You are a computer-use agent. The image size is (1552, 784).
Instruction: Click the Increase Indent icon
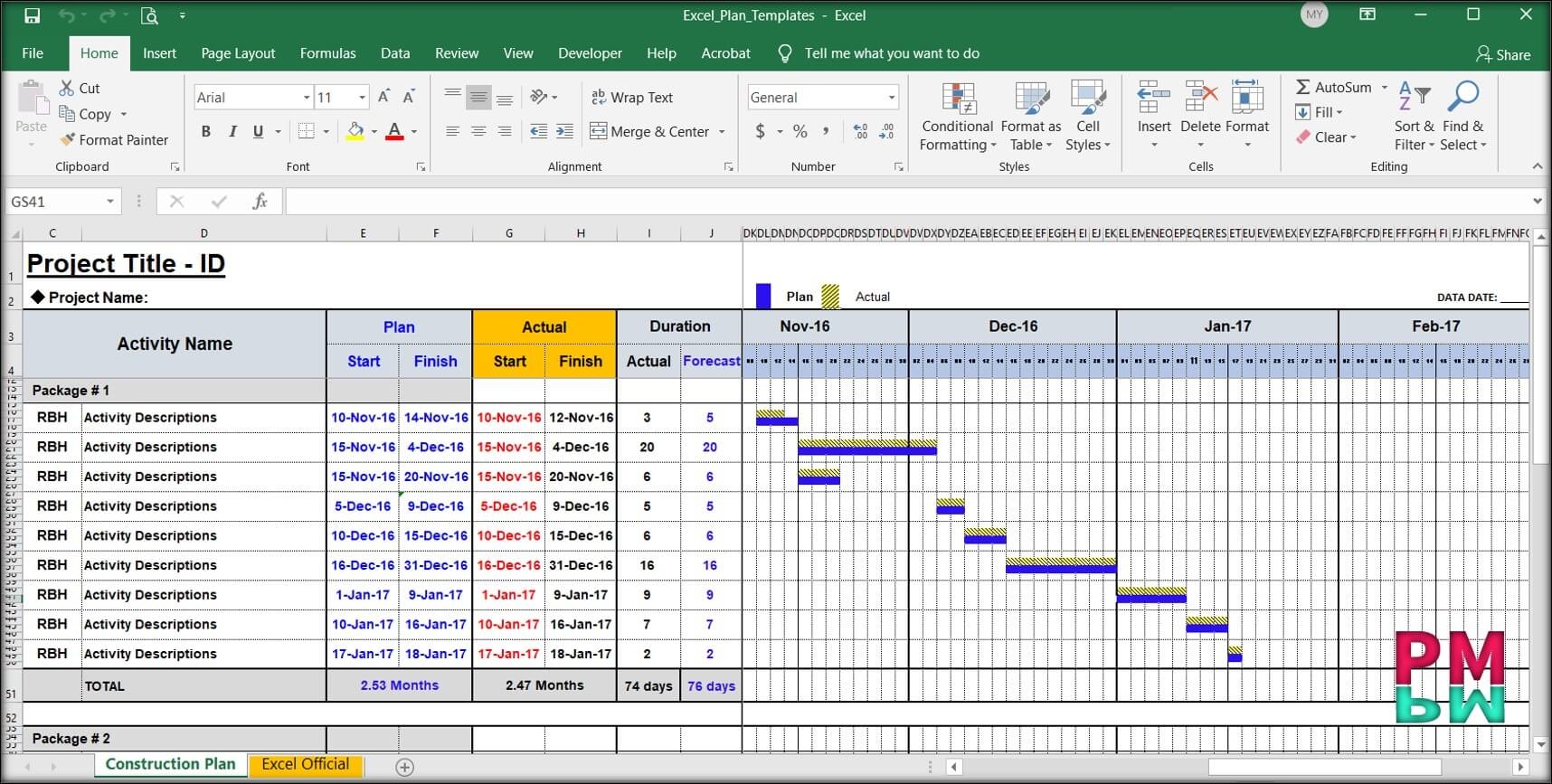point(564,132)
